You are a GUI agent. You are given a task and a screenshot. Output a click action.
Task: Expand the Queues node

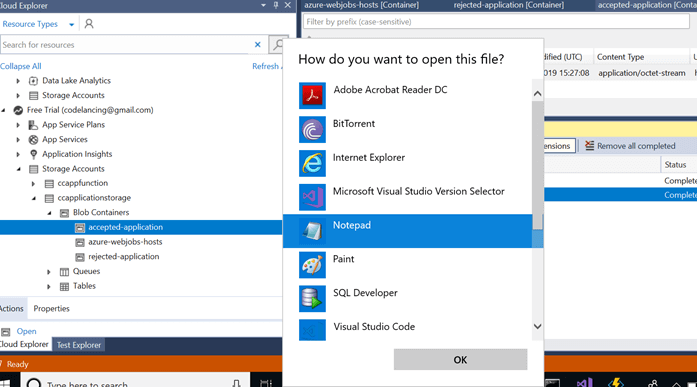(x=49, y=271)
